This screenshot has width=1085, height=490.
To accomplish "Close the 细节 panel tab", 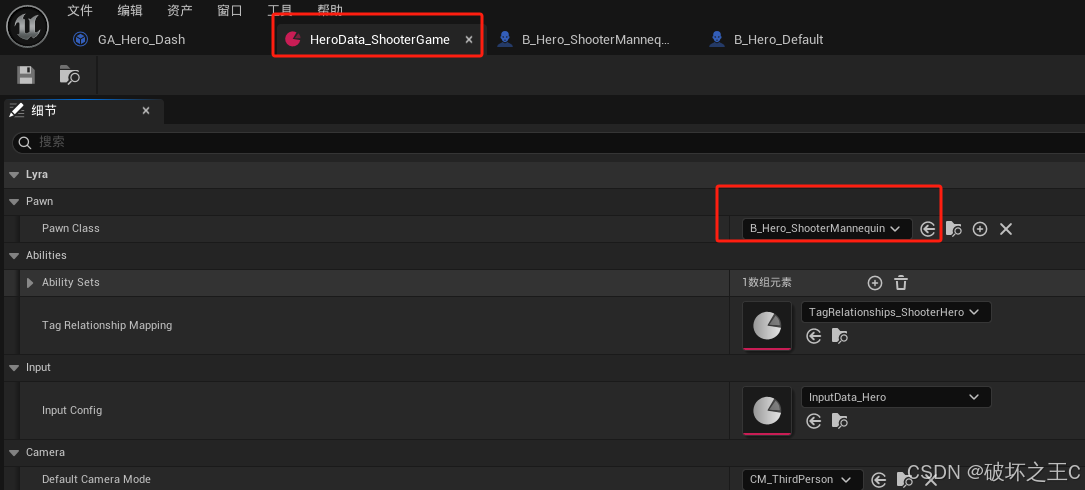I will point(146,111).
